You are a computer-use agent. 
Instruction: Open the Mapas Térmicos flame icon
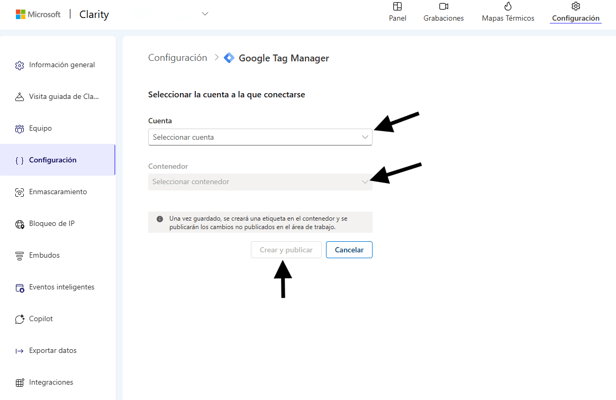(508, 6)
